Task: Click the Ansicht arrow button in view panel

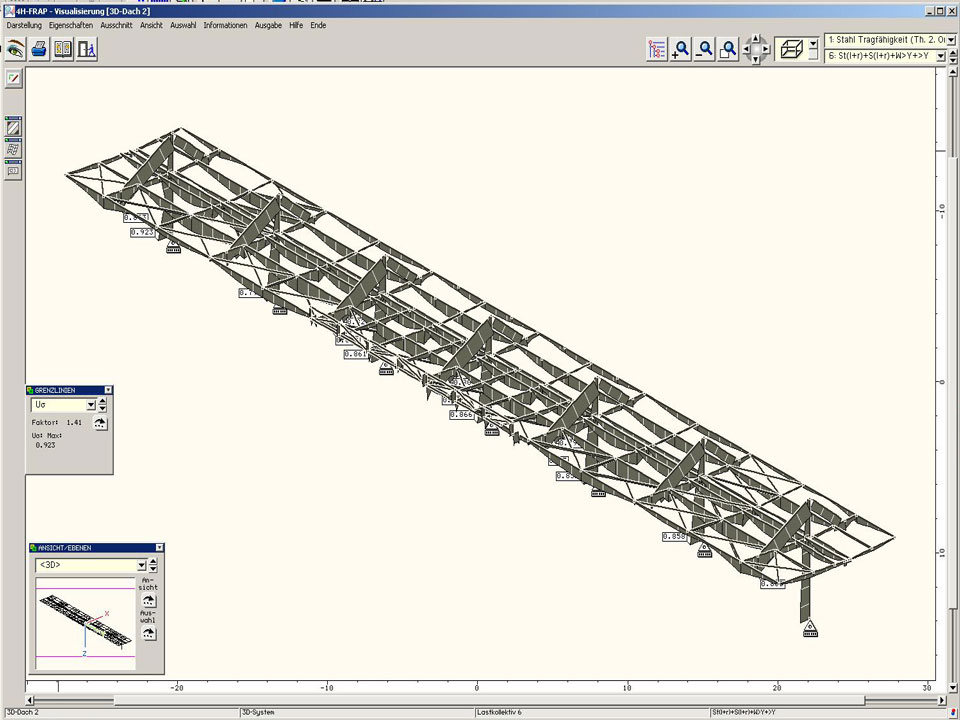Action: [148, 601]
